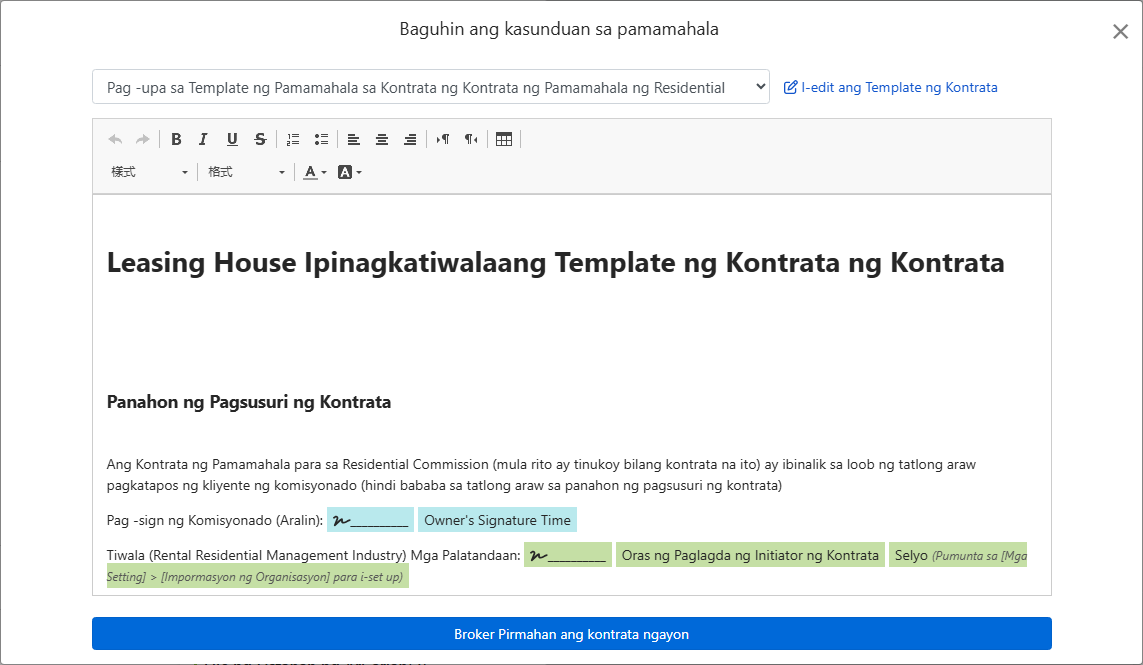Viewport: 1143px width, 665px height.
Task: Set right-to-left text direction
Action: pos(471,139)
